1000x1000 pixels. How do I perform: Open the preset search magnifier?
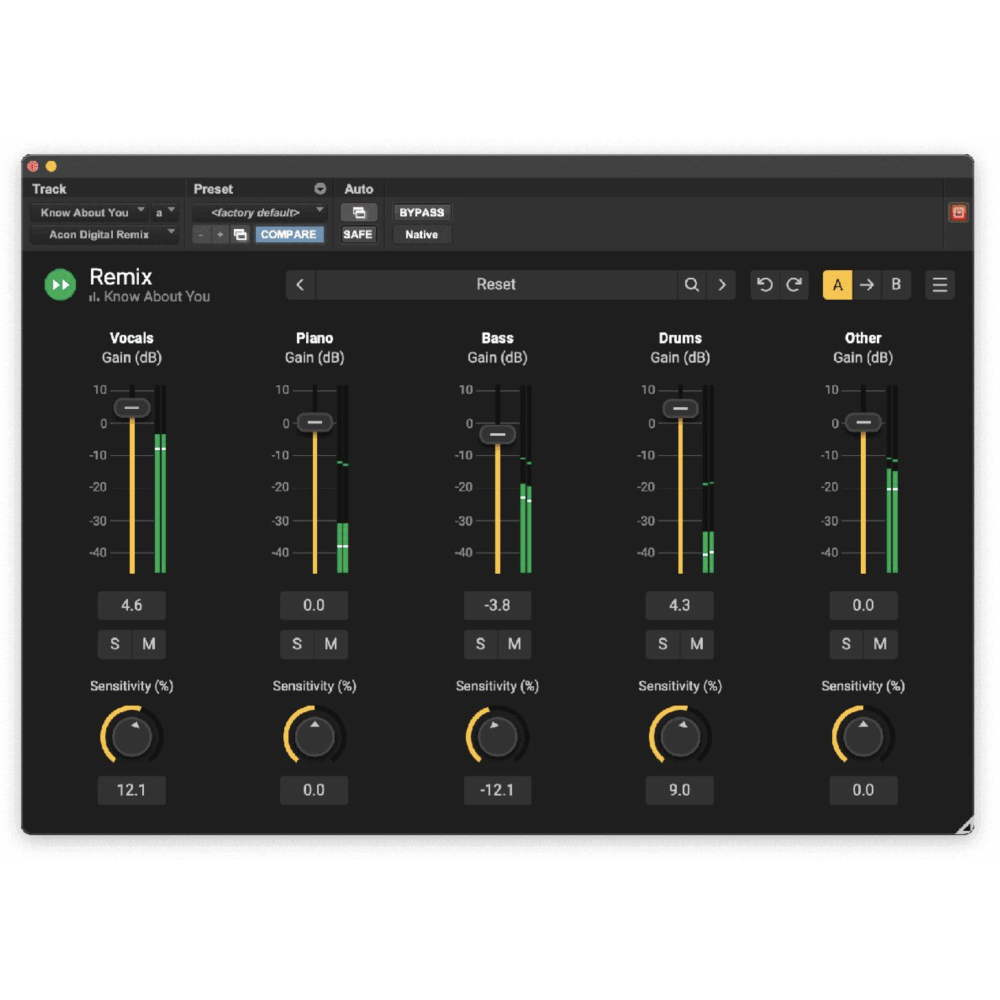click(x=692, y=285)
